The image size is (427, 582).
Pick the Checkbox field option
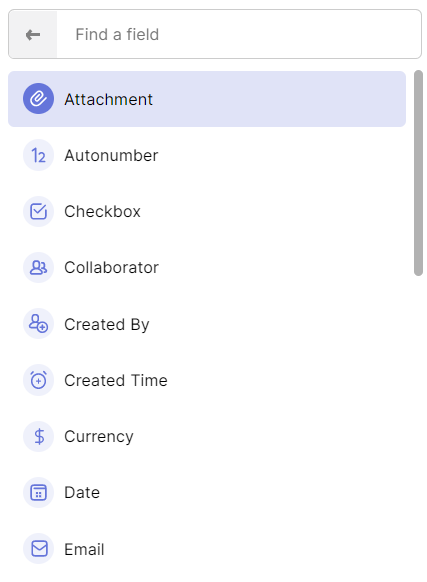[x=207, y=212]
